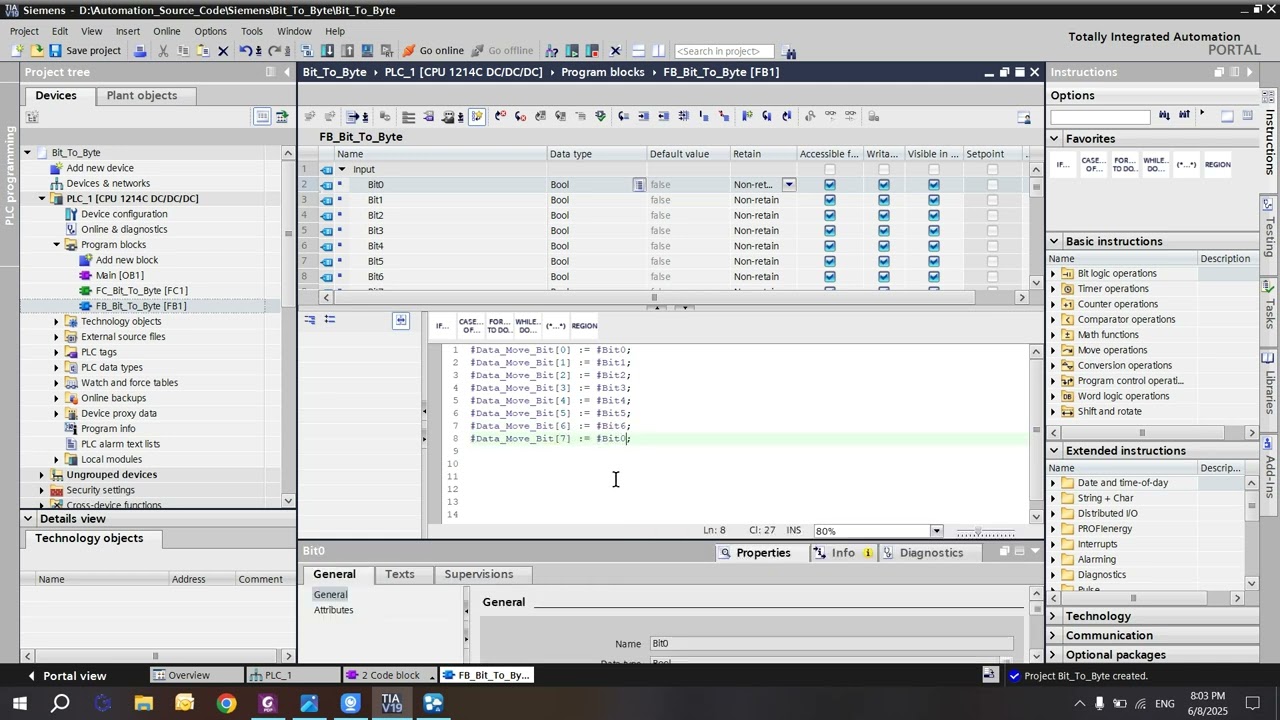The width and height of the screenshot is (1280, 720).
Task: Open File Explorer from the taskbar
Action: [144, 704]
